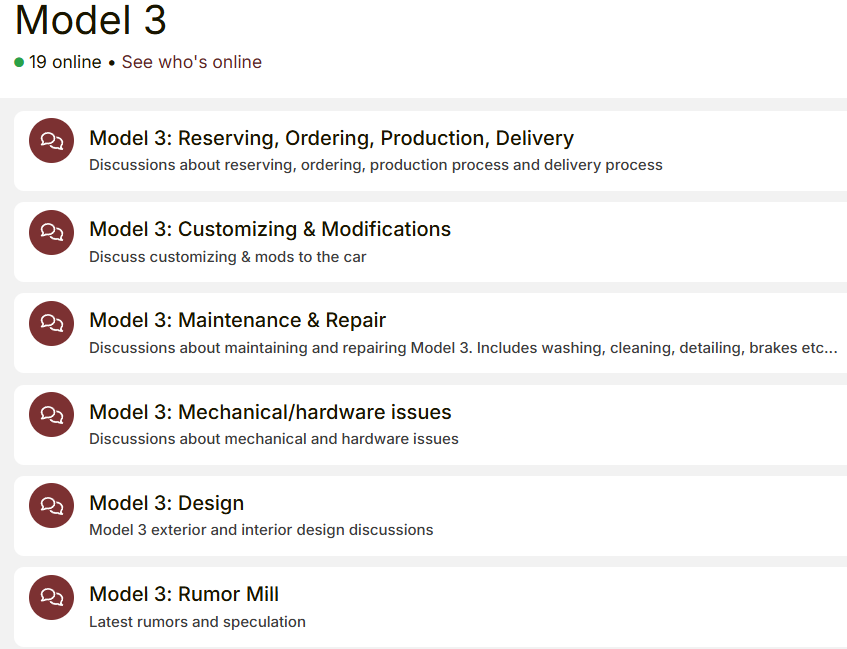Click the "Latest rumors and speculation" description

[197, 622]
